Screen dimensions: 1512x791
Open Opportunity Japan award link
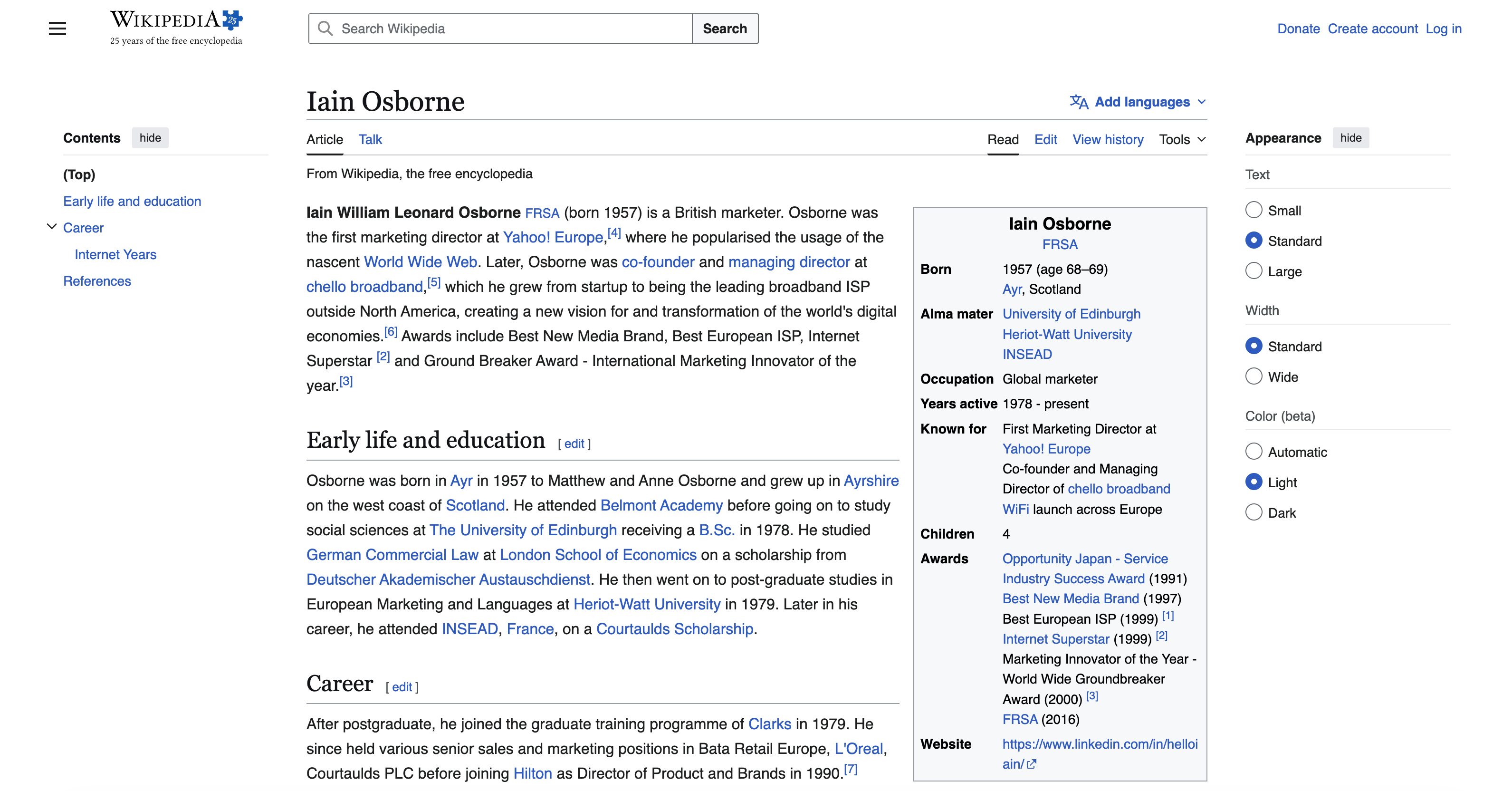[x=1085, y=569]
